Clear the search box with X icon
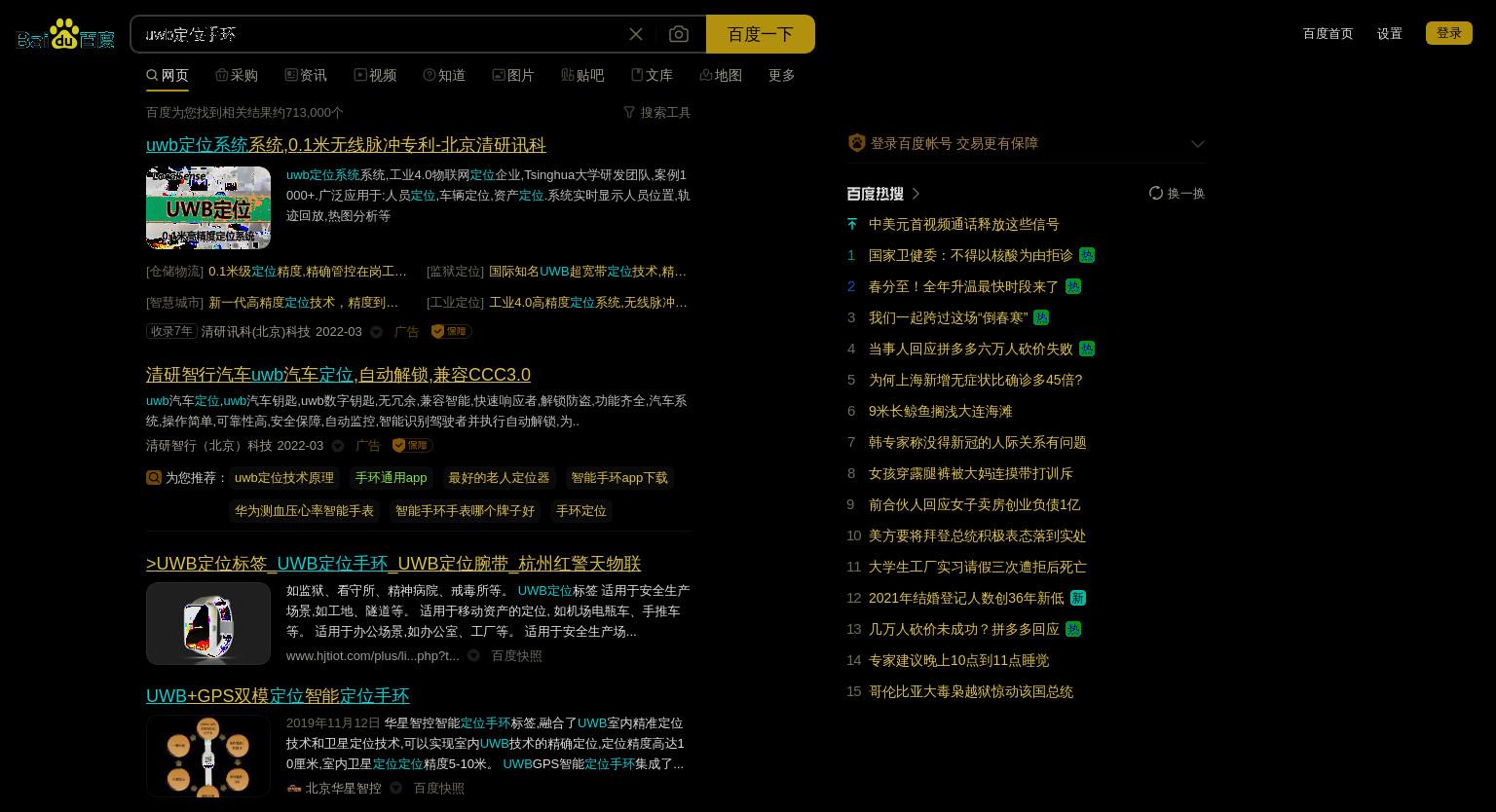Viewport: 1496px width, 812px height. (636, 34)
